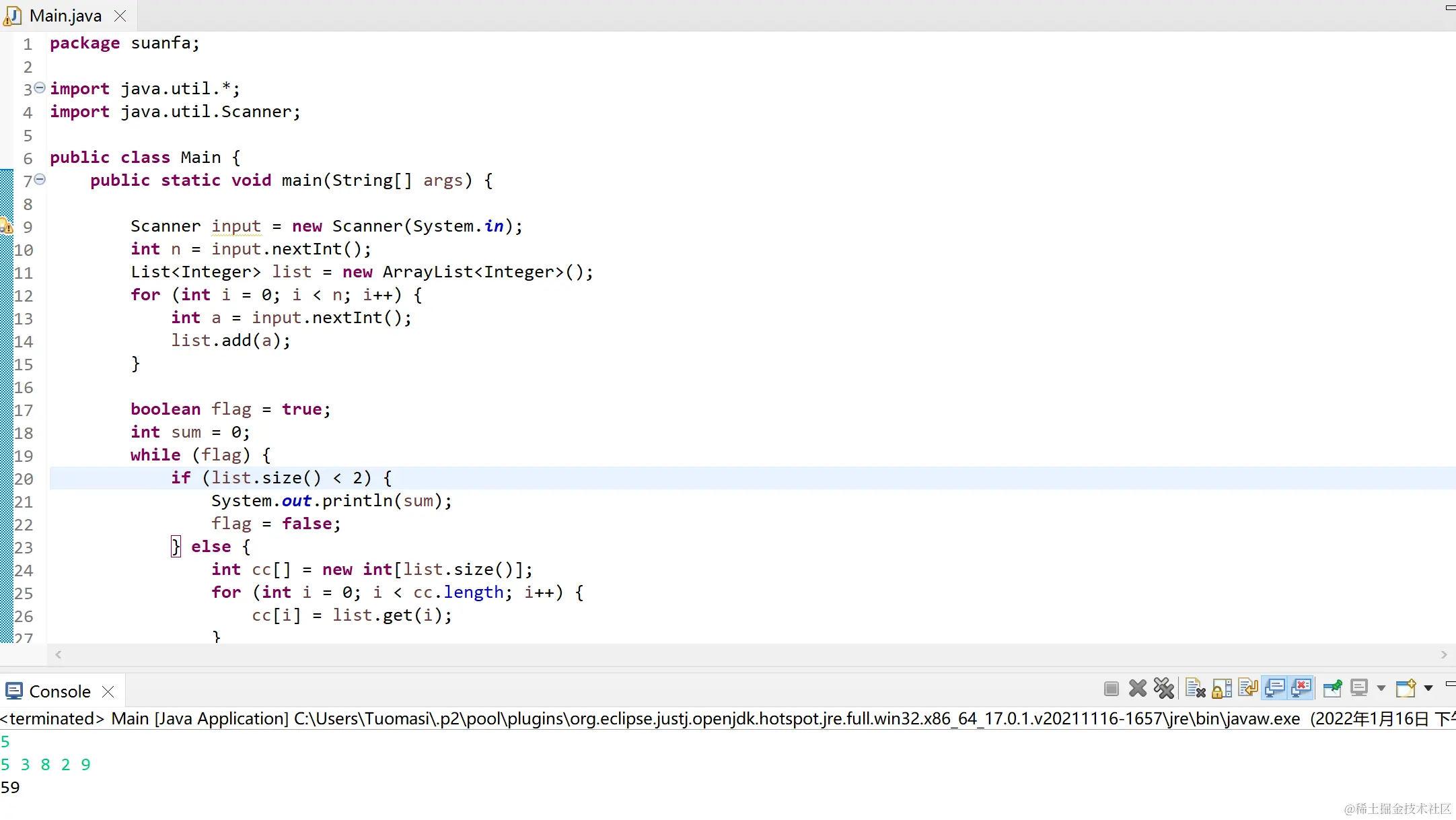Close the Main.java editor tab
Screen dimensions: 1456x820
120,15
